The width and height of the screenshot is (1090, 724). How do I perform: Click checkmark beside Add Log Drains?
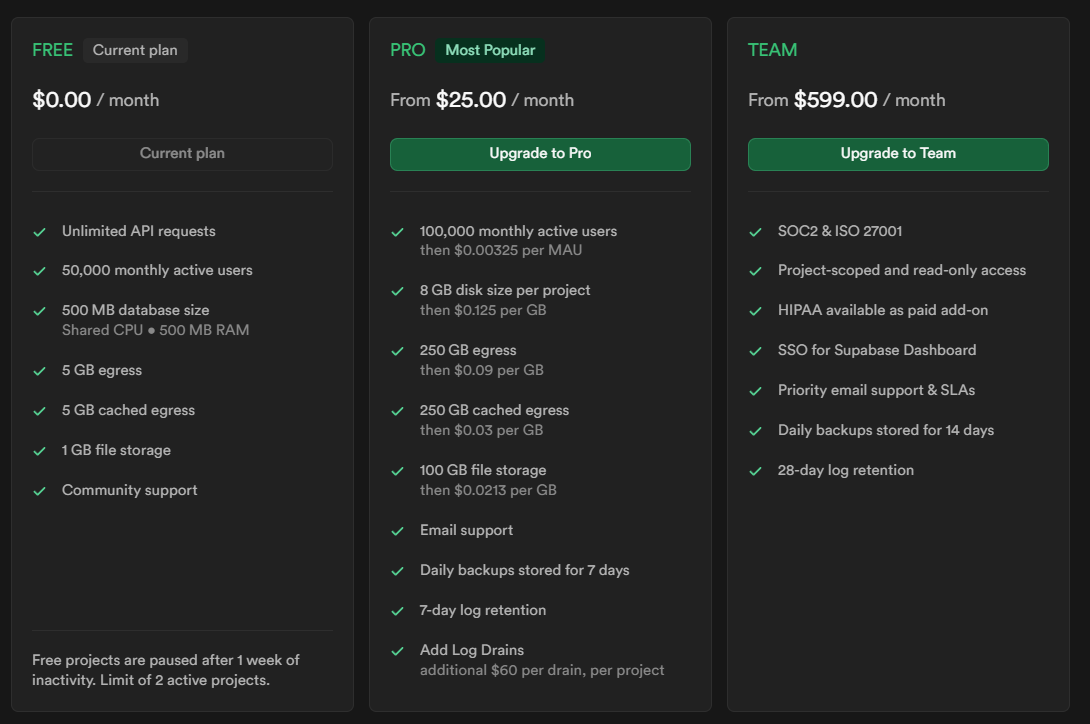pyautogui.click(x=398, y=651)
